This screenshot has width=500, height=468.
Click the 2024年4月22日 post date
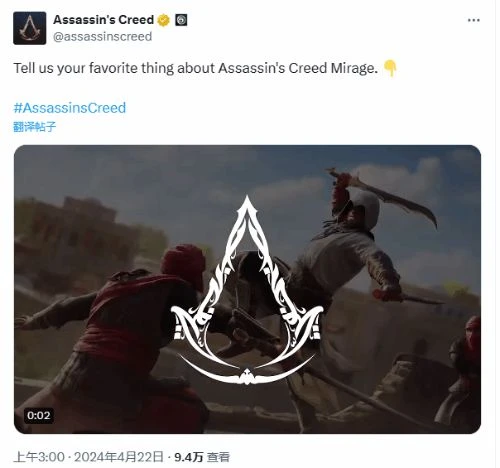click(119, 457)
